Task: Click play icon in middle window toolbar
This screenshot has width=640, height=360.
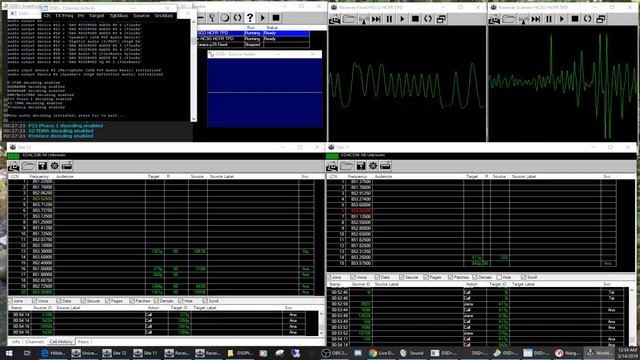Action: click(x=263, y=18)
